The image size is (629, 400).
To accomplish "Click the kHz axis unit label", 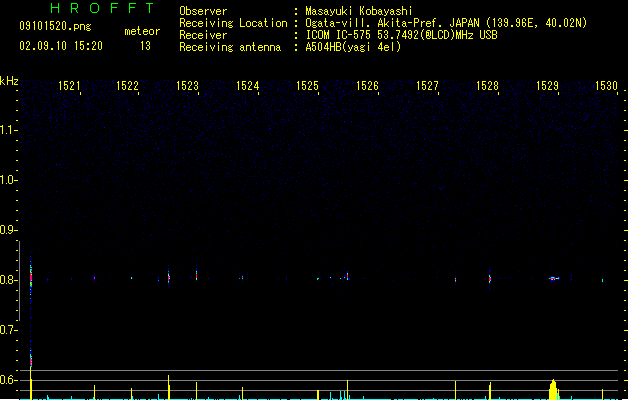I will (x=9, y=81).
